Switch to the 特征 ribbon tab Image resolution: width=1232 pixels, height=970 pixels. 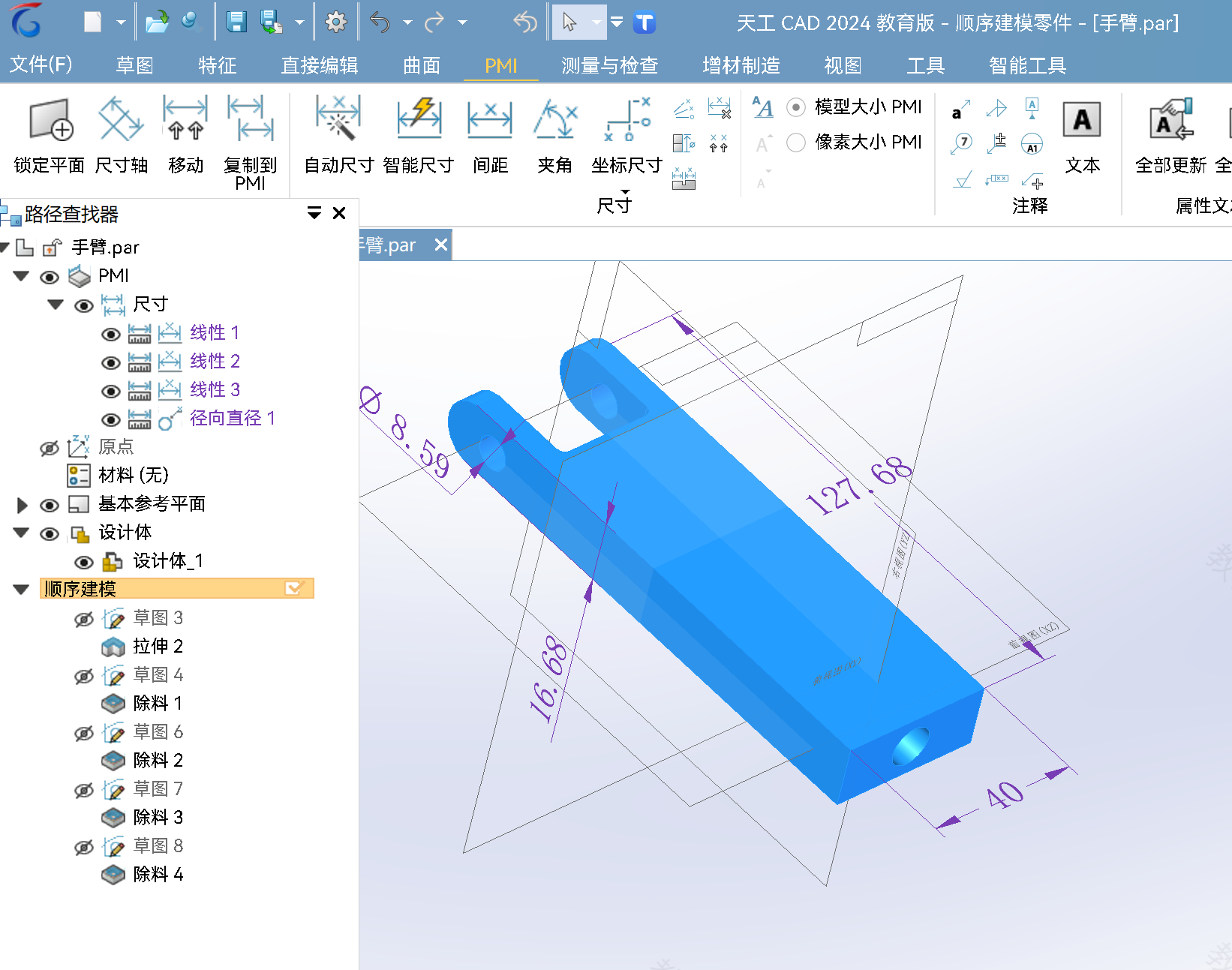(218, 66)
